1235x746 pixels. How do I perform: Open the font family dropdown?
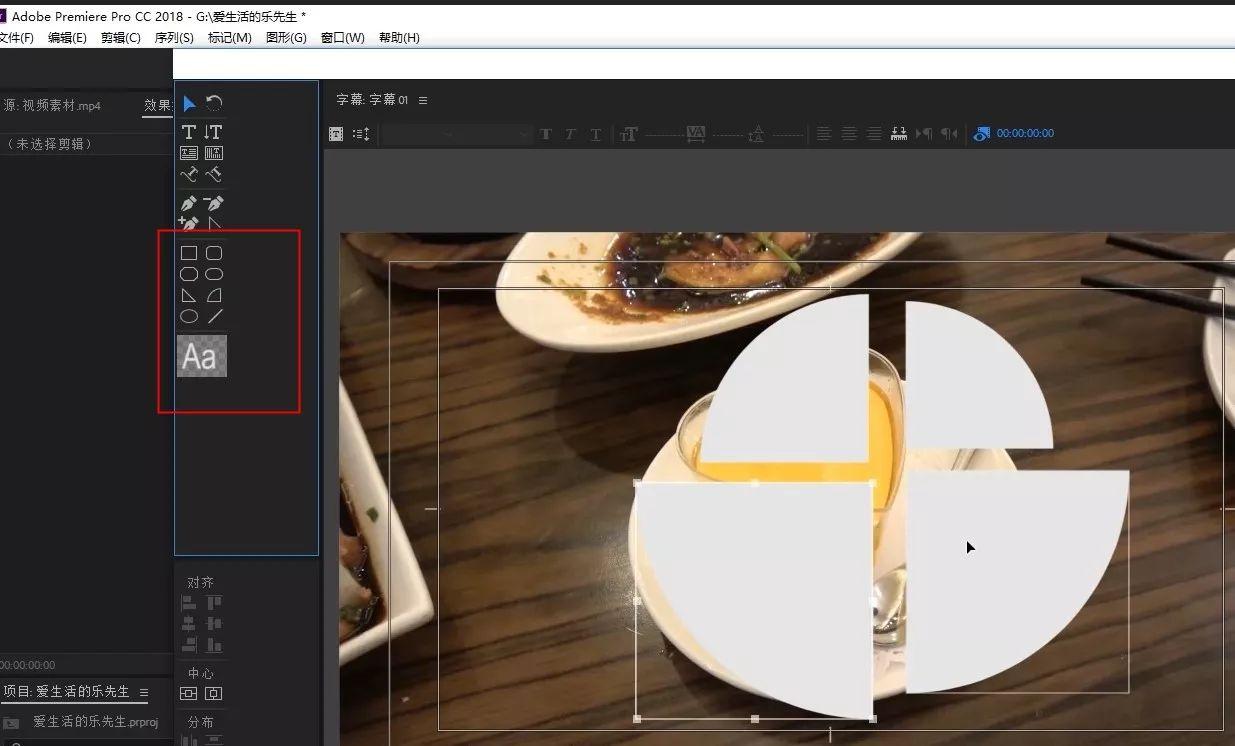pyautogui.click(x=419, y=134)
